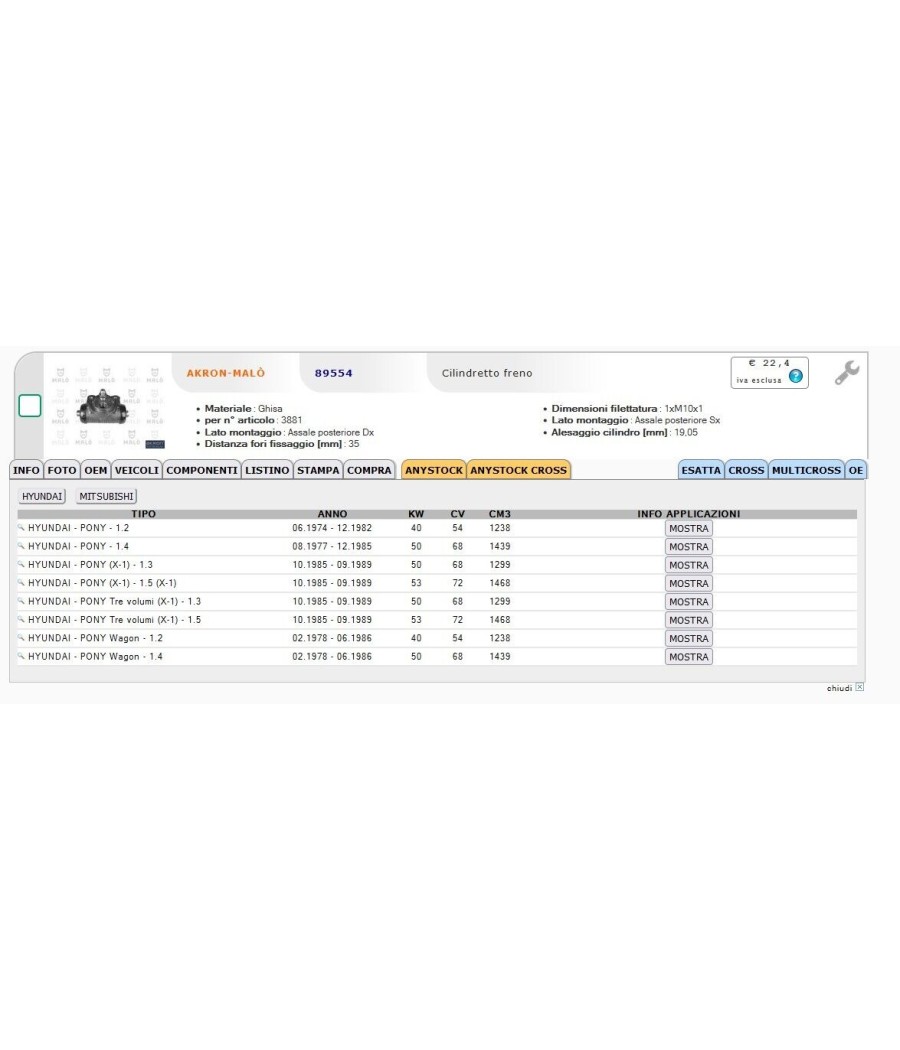The width and height of the screenshot is (900, 1050).
Task: Open the COMPRA tab
Action: click(x=369, y=470)
